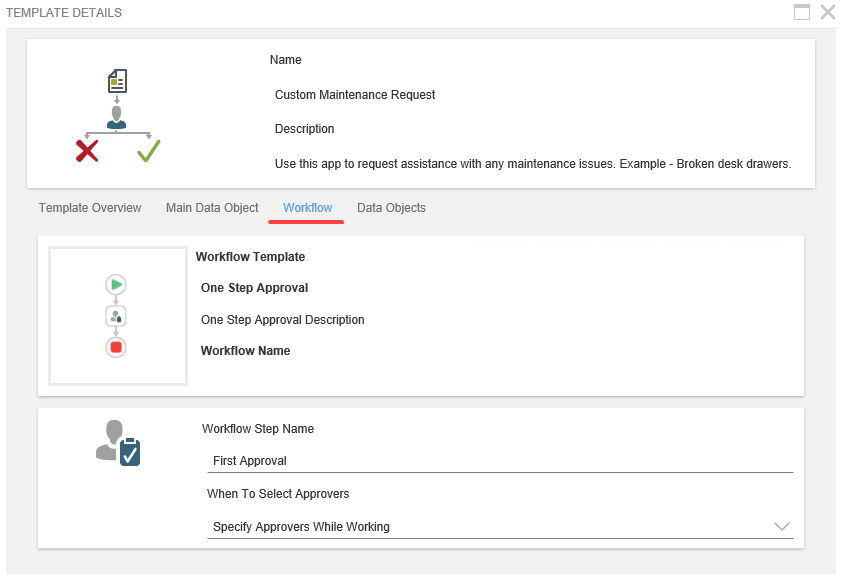Expand the When To Select Approvers dropdown arrow
This screenshot has height=577, width=843.
pos(781,526)
